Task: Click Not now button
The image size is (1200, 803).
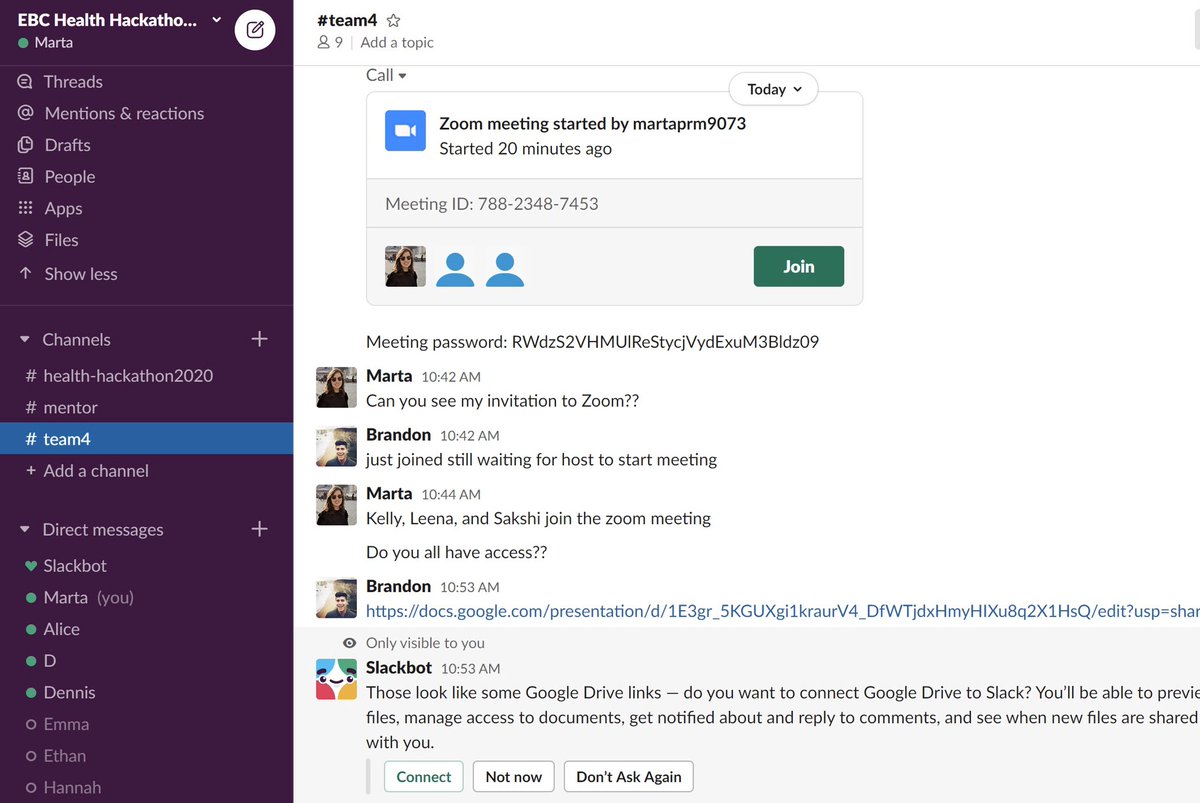Action: click(514, 777)
